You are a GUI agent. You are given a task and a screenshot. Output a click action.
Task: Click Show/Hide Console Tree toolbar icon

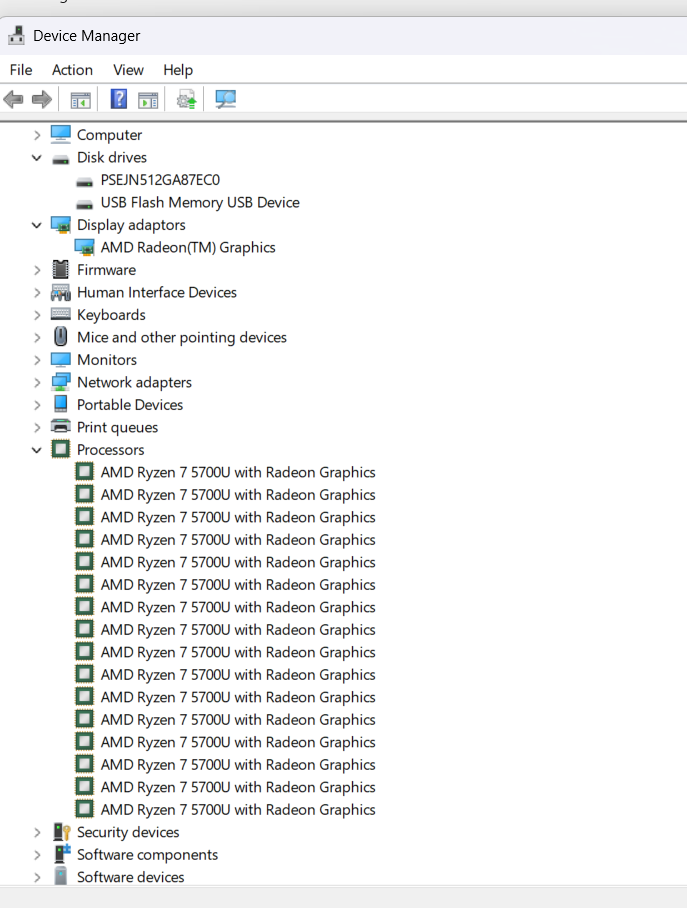click(81, 101)
